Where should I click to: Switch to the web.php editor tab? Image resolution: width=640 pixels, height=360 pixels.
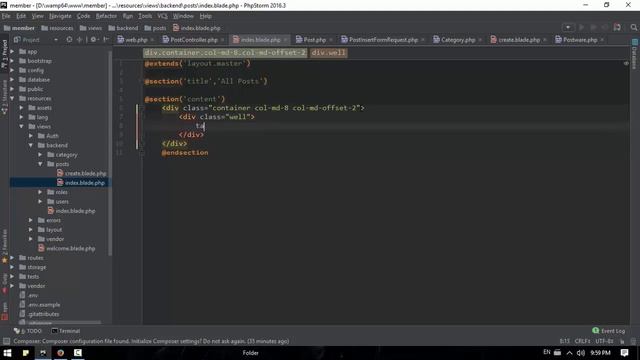pyautogui.click(x=132, y=40)
